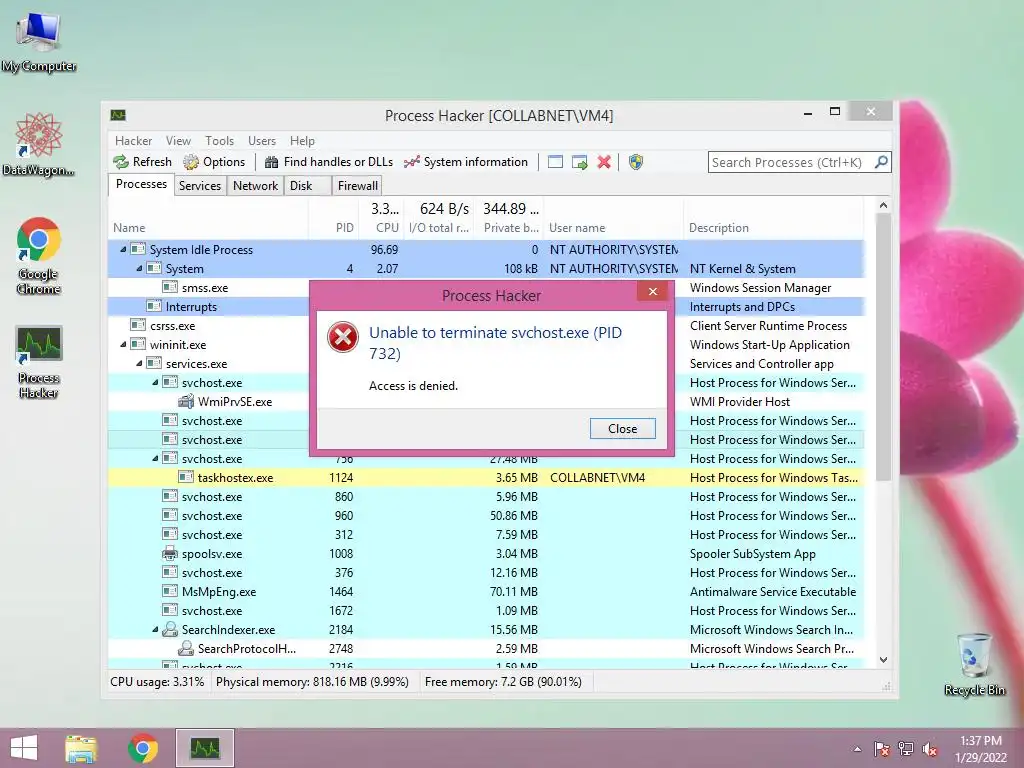Collapse the System Idle Process tree
The image size is (1024, 768).
[x=123, y=249]
